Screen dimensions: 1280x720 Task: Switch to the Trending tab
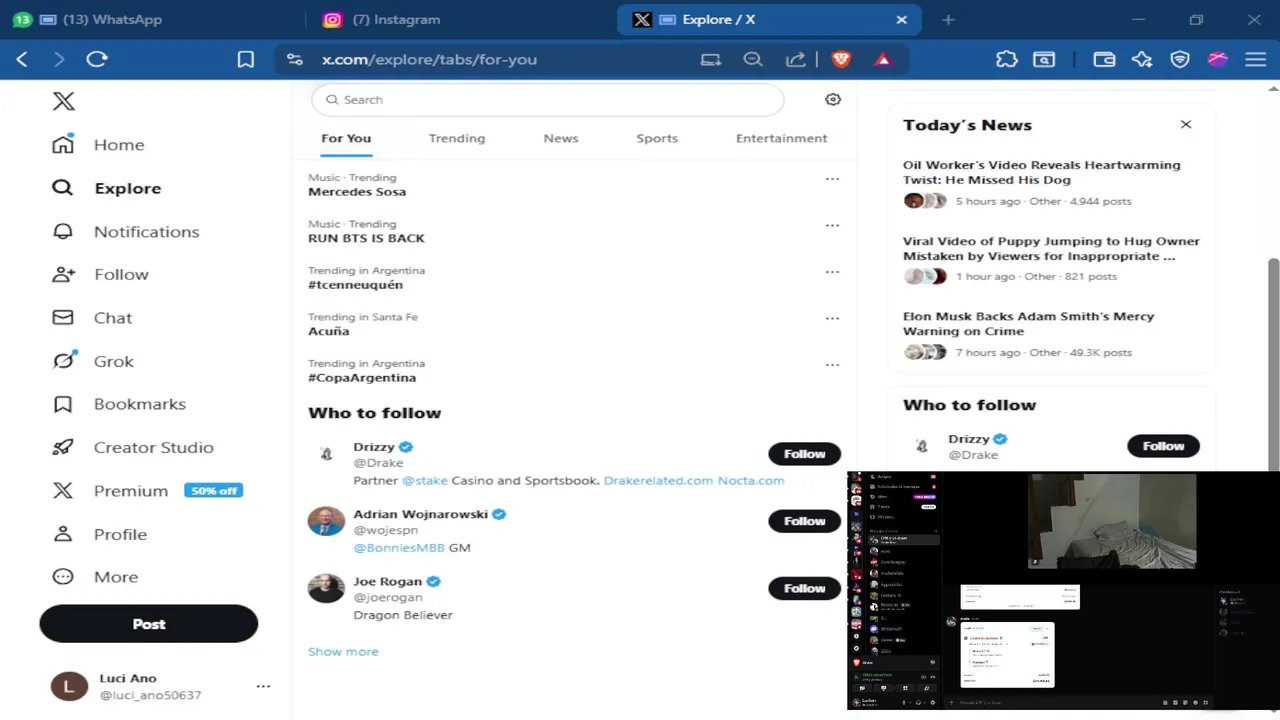(457, 139)
